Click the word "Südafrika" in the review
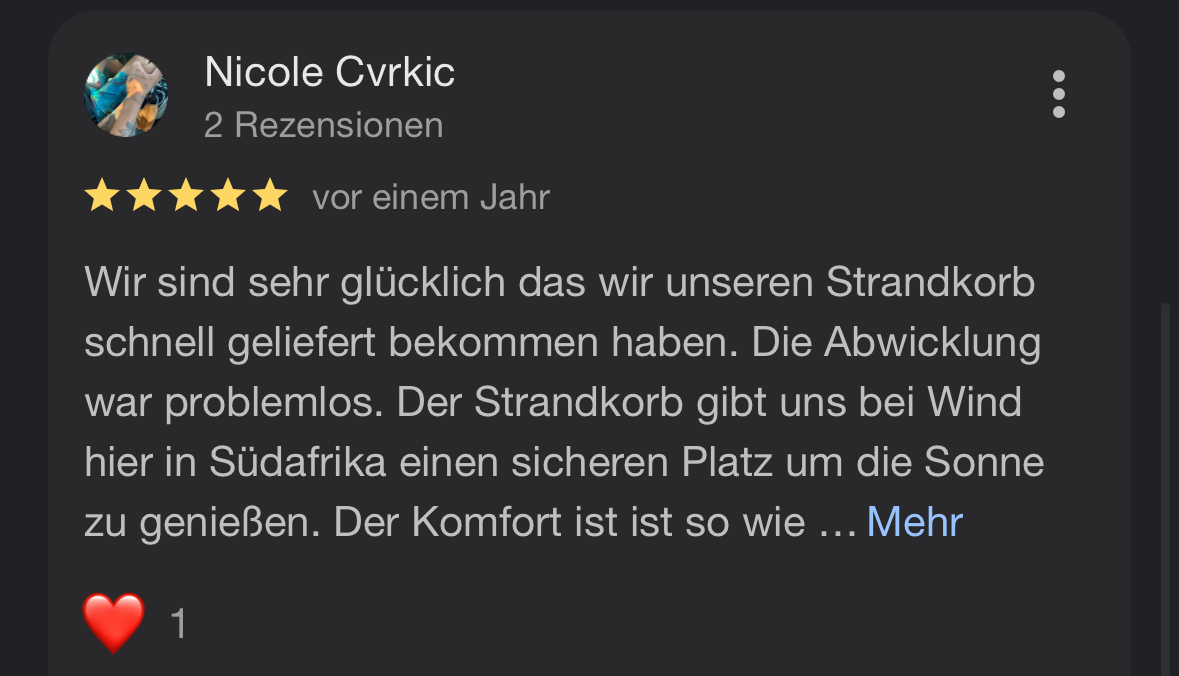This screenshot has width=1179, height=676. [297, 463]
